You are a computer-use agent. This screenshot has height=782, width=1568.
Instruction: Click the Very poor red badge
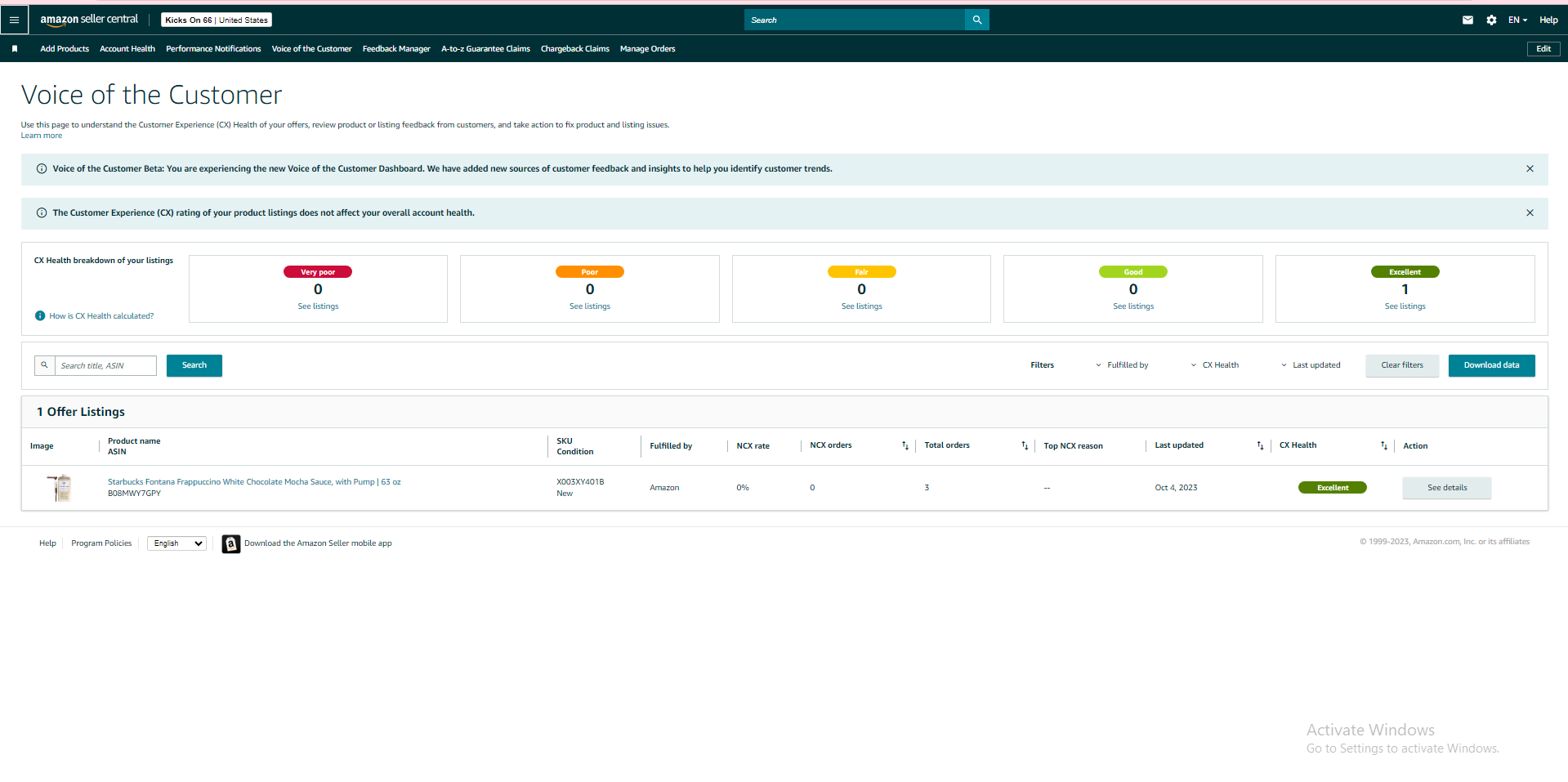318,272
